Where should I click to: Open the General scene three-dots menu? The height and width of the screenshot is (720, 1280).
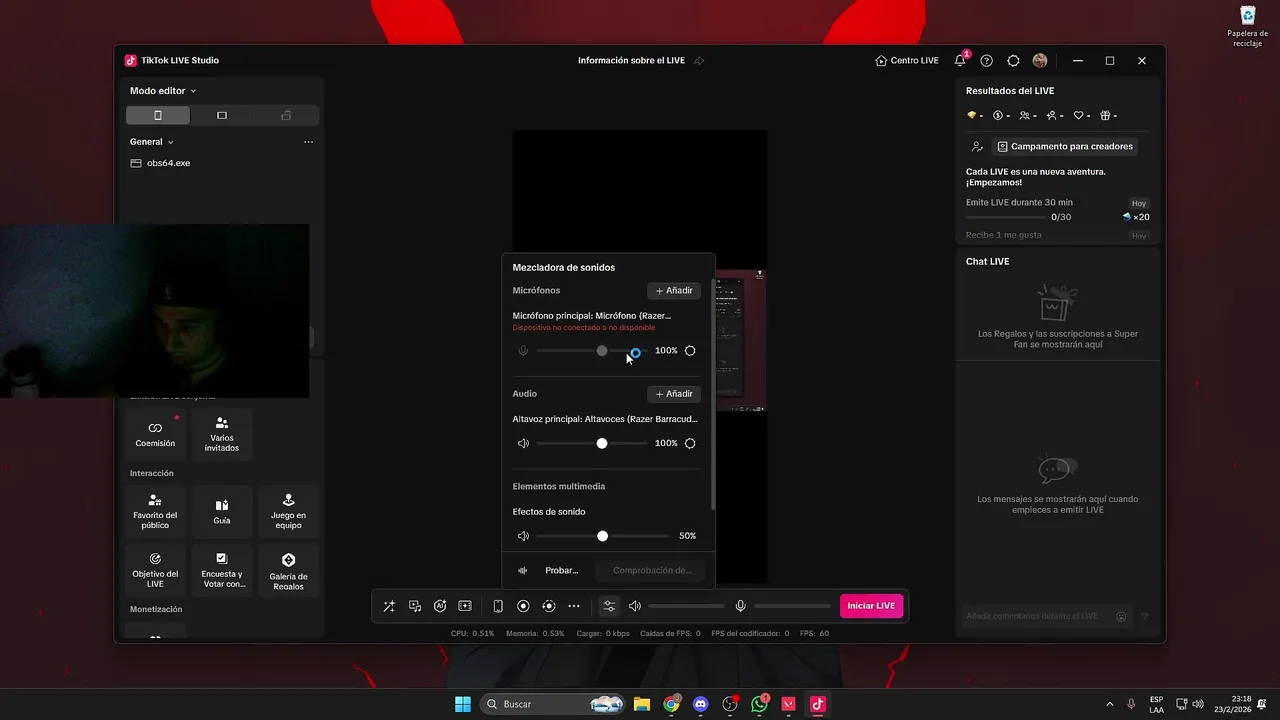click(308, 142)
